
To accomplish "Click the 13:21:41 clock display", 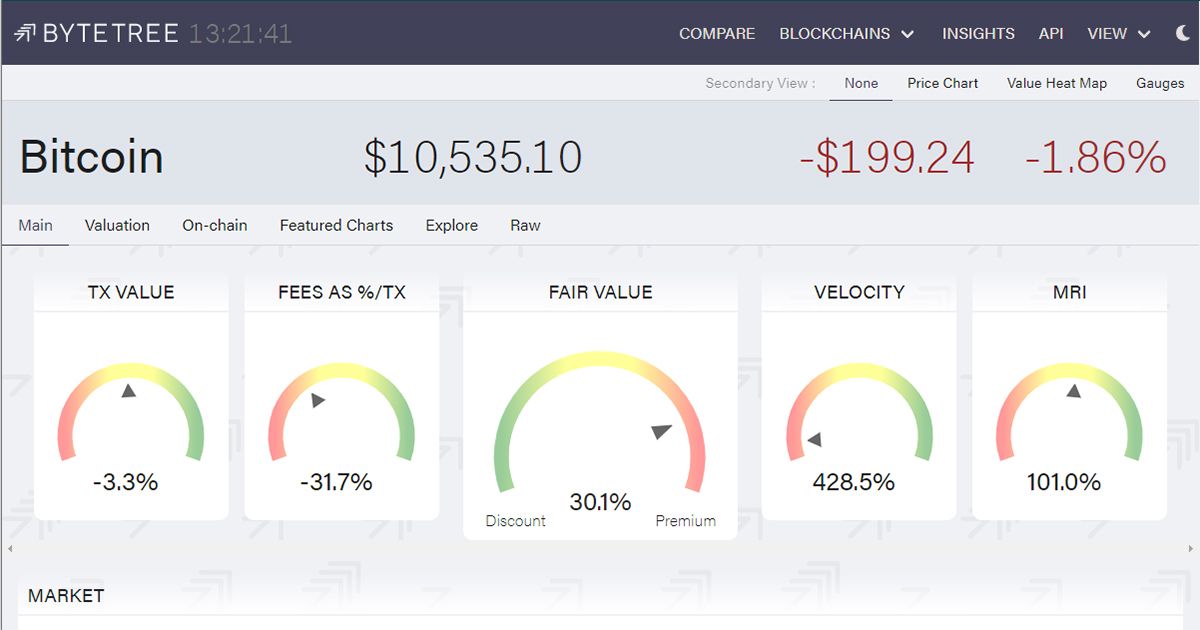I will [240, 33].
